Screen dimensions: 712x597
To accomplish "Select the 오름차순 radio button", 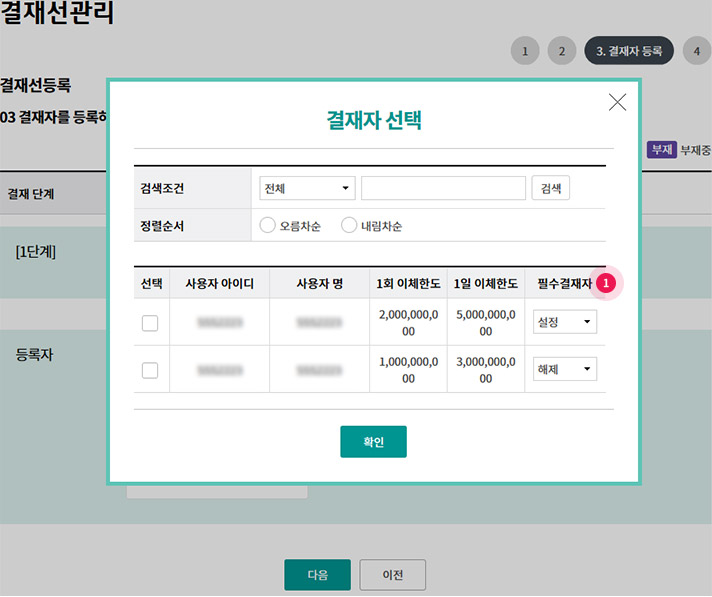I will [x=267, y=226].
